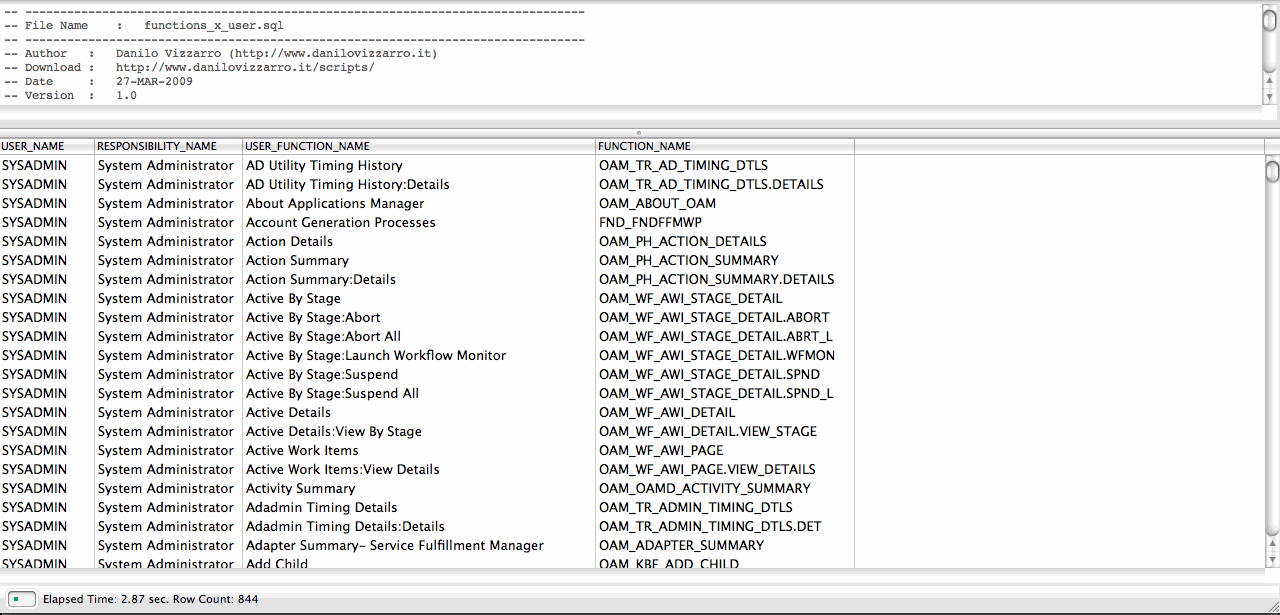
Task: Select the Active Details:View By Stage cell
Action: tap(419, 431)
